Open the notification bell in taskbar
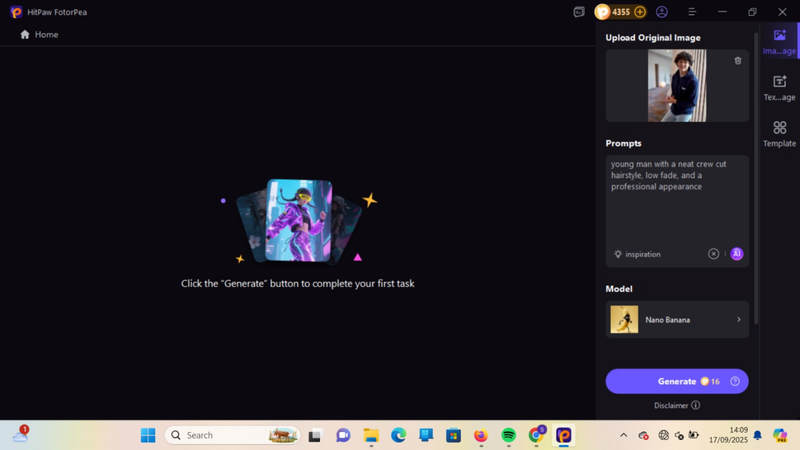This screenshot has width=800, height=450. tap(758, 435)
